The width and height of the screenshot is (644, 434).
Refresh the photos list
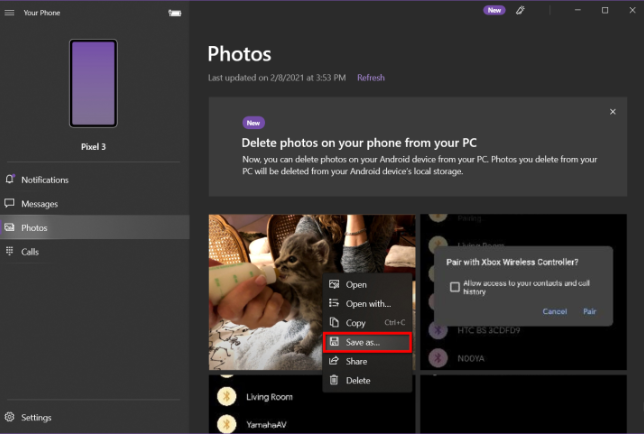click(x=370, y=78)
